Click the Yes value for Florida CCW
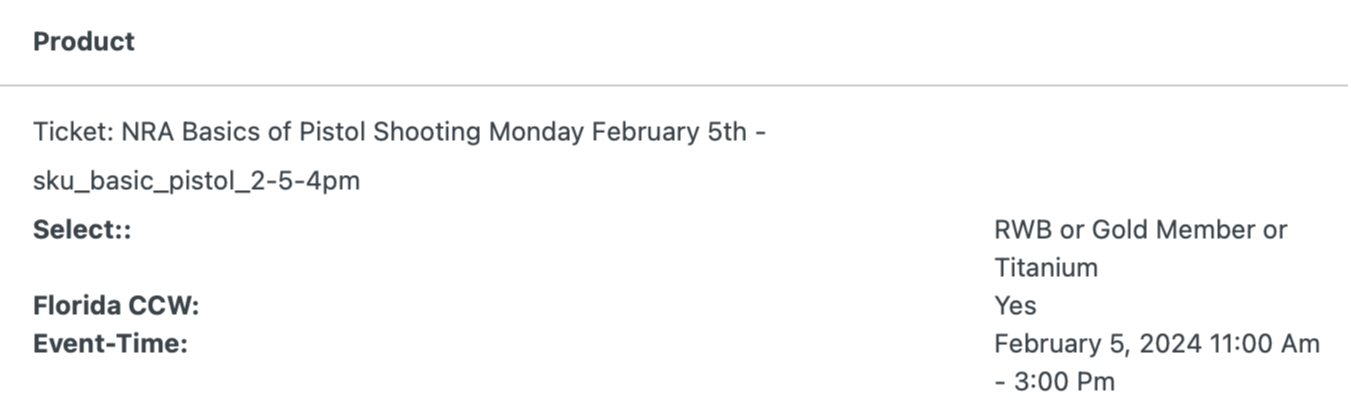 click(1015, 306)
